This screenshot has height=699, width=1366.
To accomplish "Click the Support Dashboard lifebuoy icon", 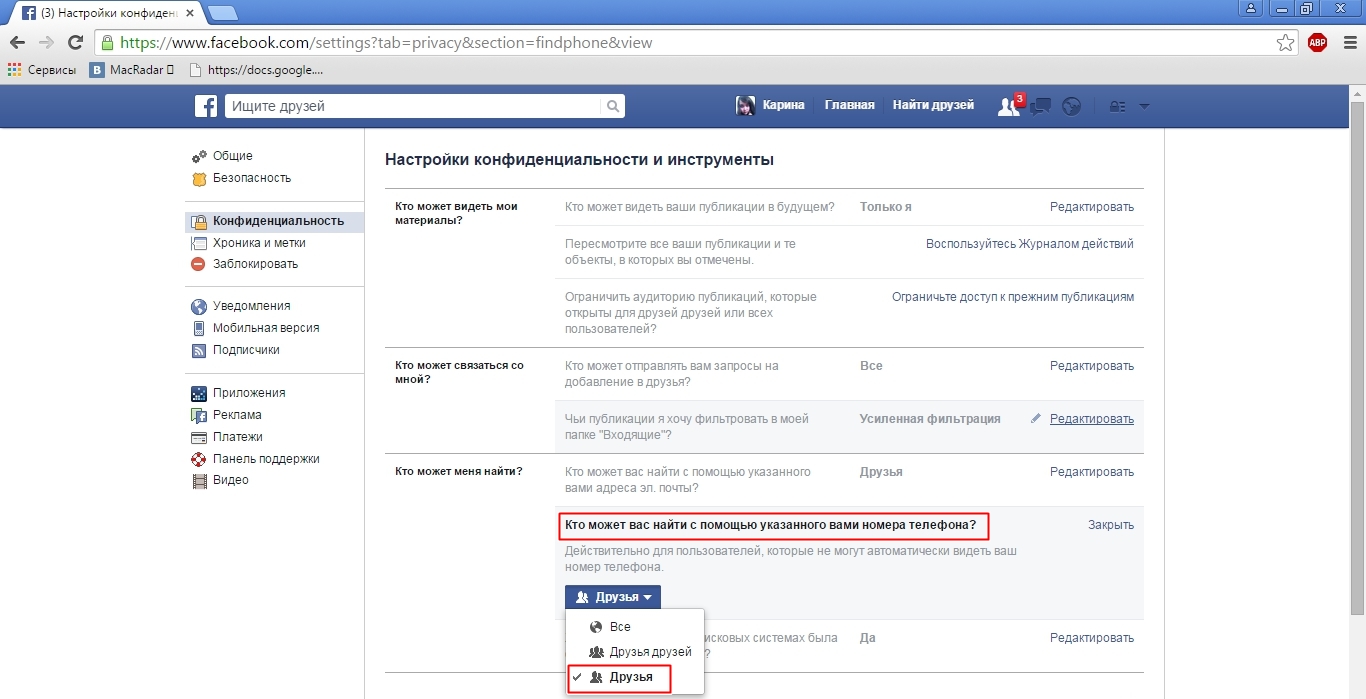I will click(198, 459).
